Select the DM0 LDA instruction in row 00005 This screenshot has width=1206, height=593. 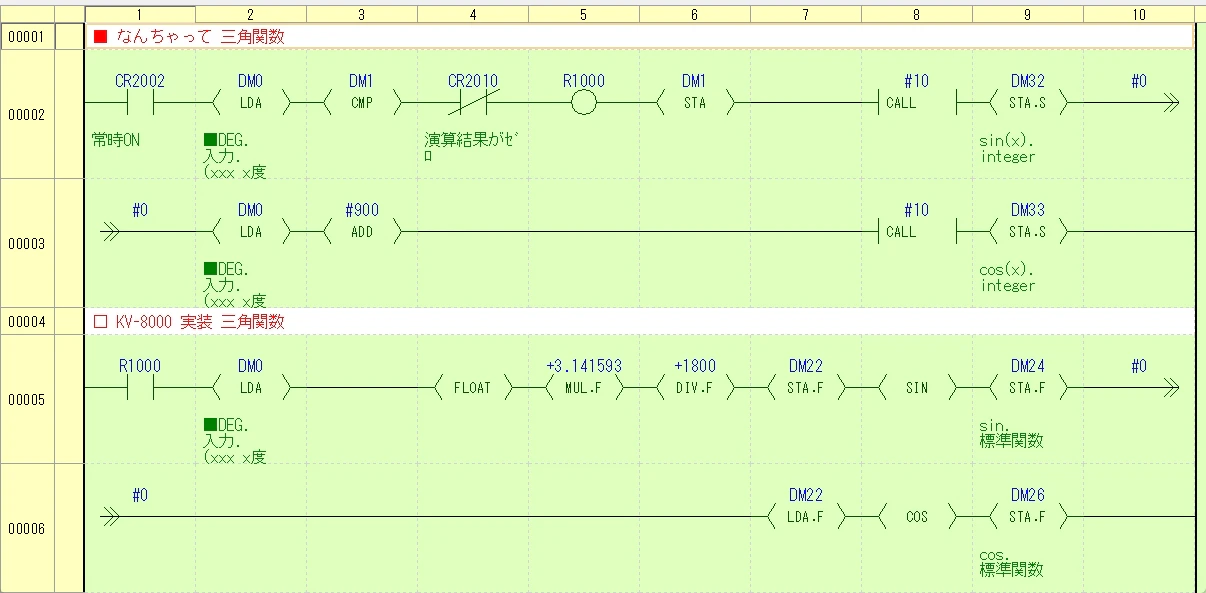point(250,388)
